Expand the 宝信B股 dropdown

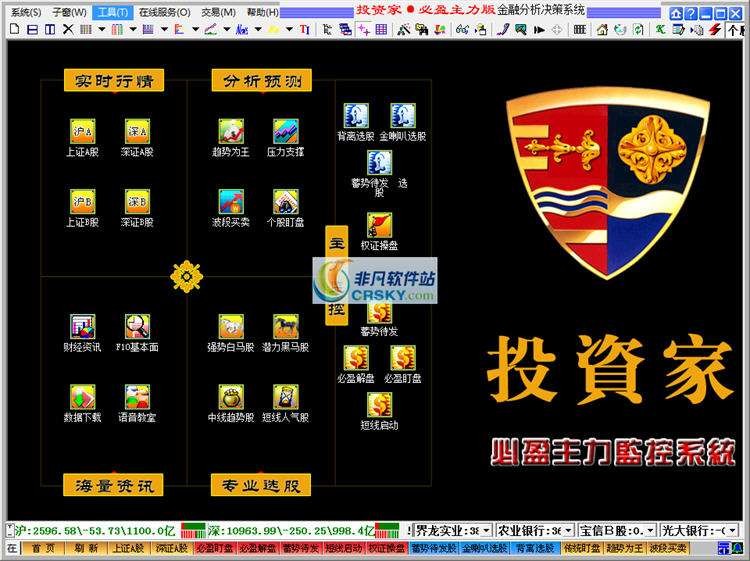[651, 530]
